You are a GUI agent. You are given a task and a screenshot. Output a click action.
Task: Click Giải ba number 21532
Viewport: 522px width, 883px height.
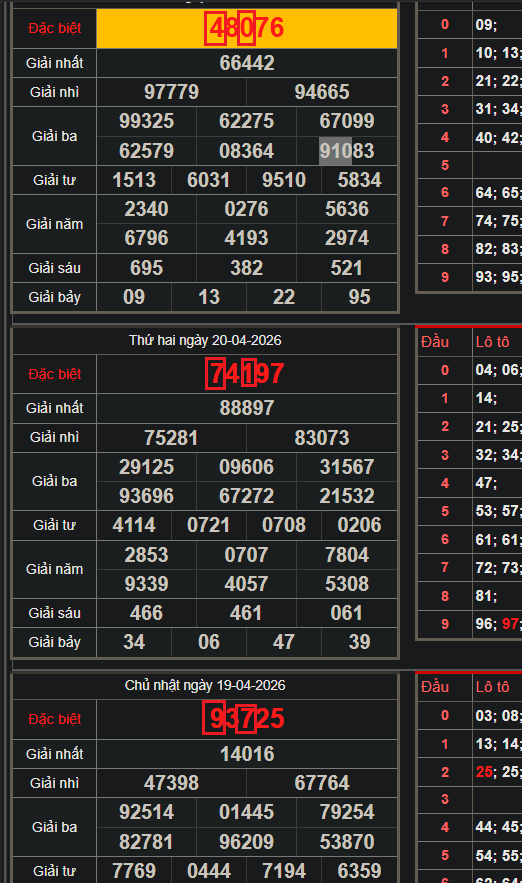(x=347, y=496)
